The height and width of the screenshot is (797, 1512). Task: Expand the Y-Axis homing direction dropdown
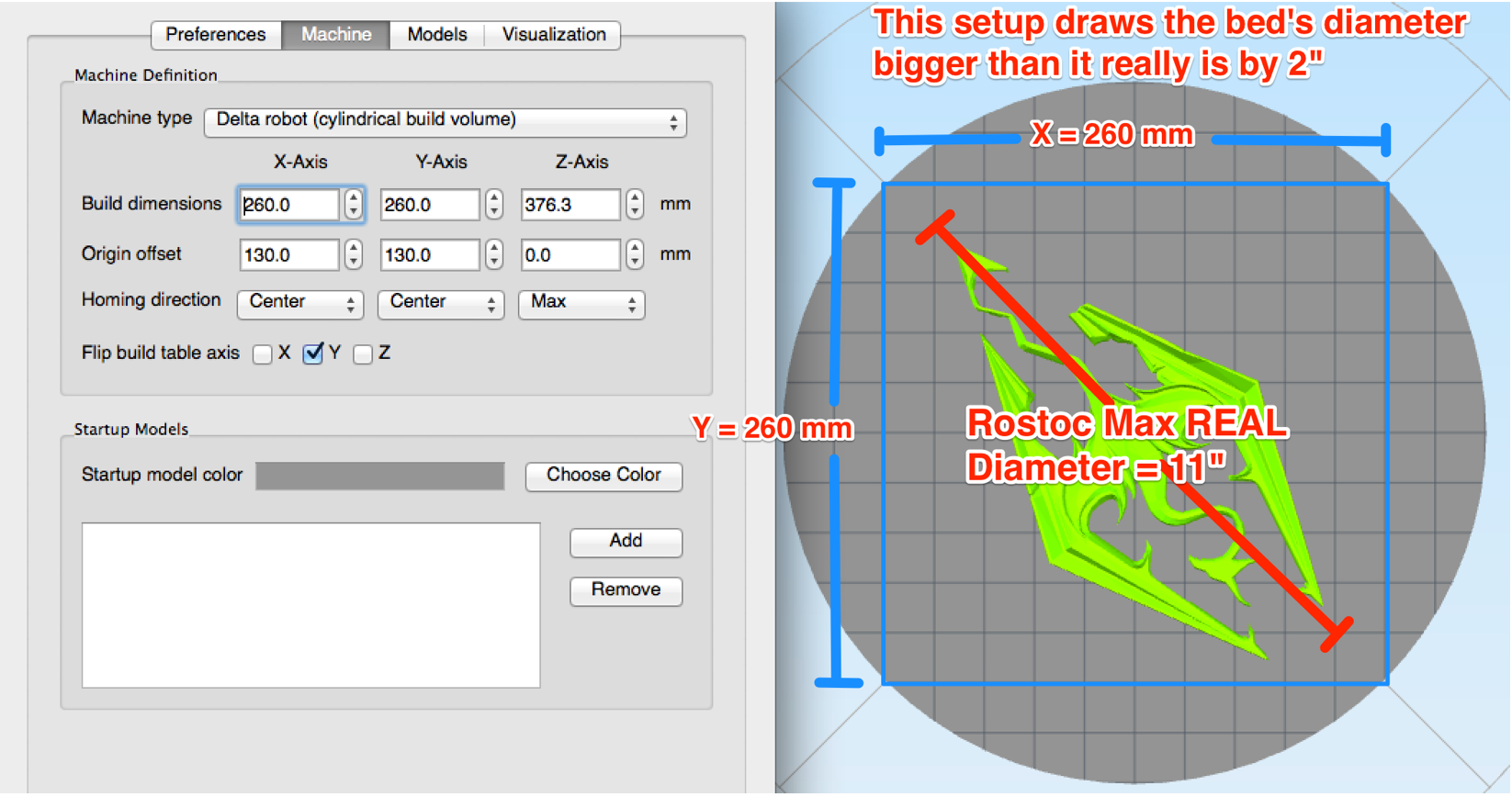click(x=441, y=303)
